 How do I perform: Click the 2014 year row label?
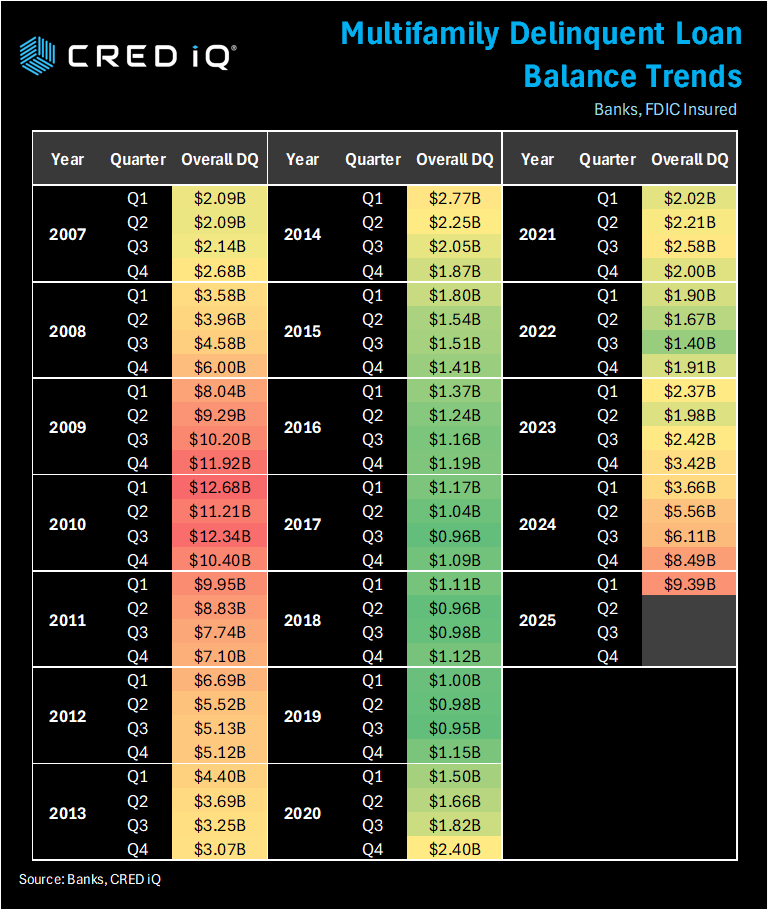click(302, 235)
